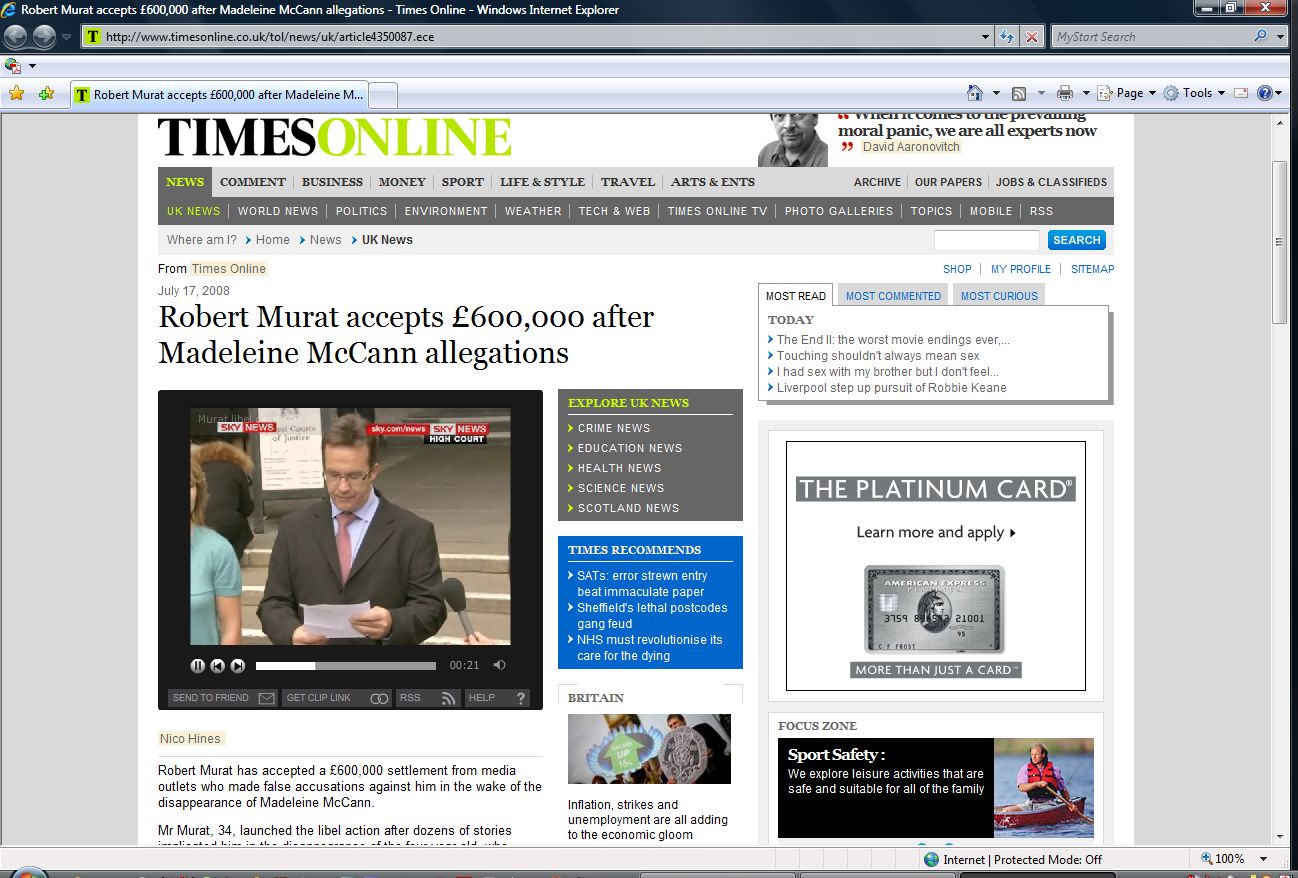Open the IE Help question mark icon
This screenshot has width=1298, height=878.
click(1265, 93)
